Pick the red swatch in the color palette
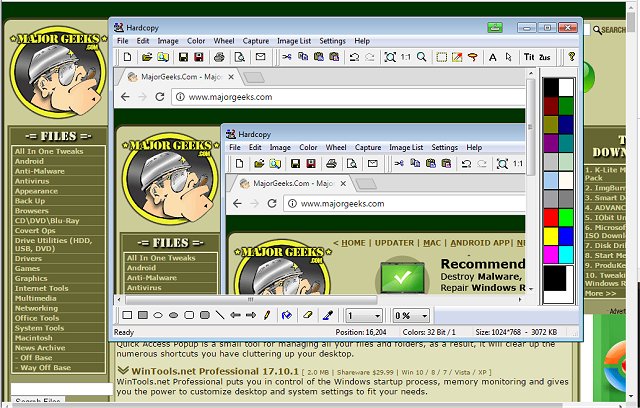This screenshot has height=408, width=640. coord(550,216)
